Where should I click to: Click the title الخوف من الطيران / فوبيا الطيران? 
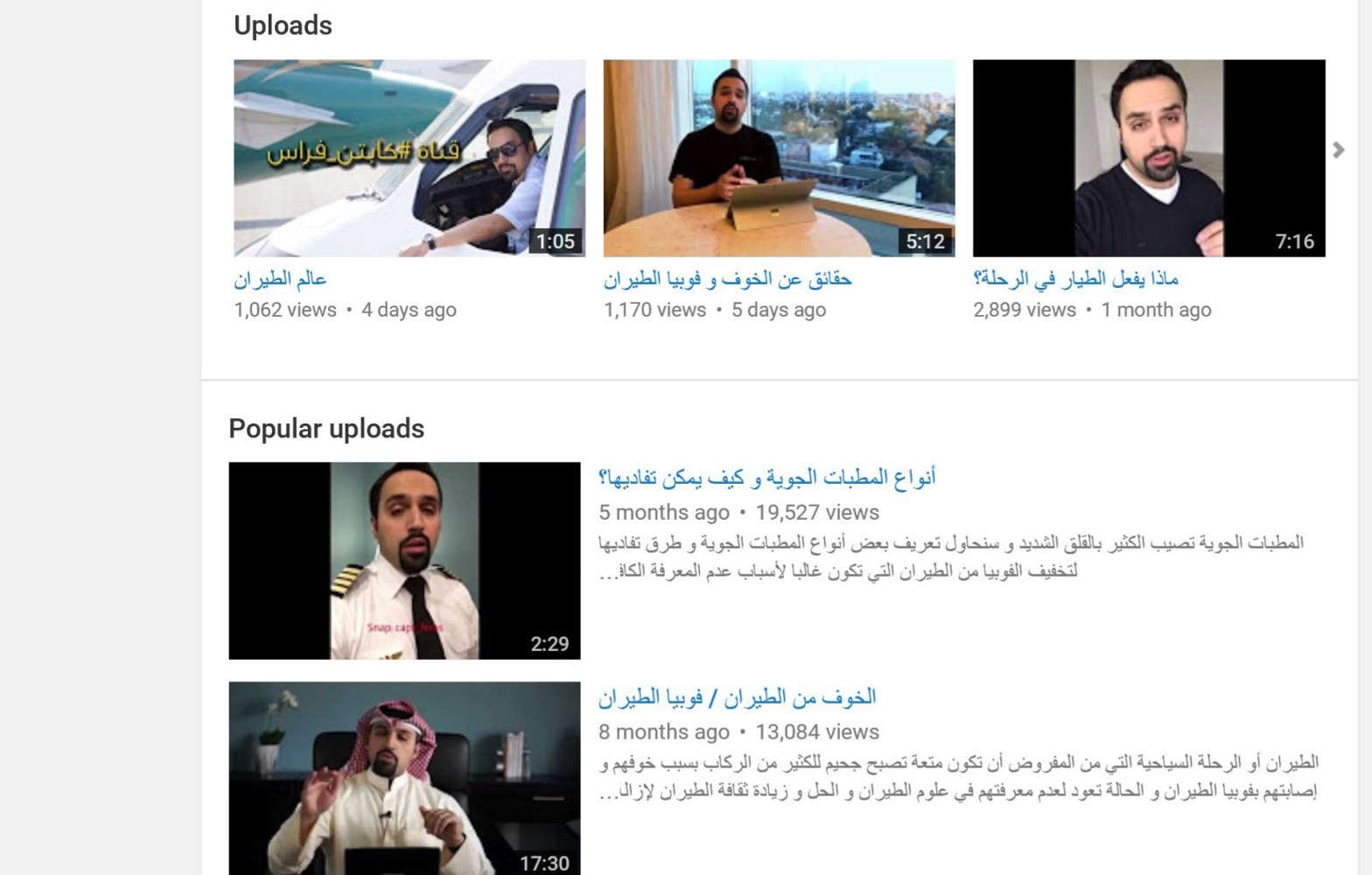tap(738, 697)
